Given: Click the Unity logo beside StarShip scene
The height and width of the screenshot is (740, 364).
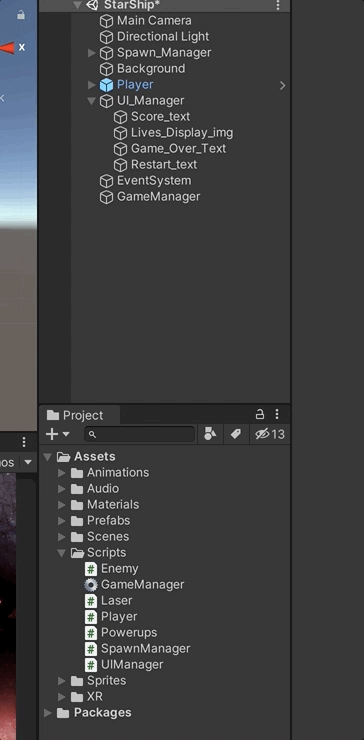Looking at the screenshot, I should point(92,5).
